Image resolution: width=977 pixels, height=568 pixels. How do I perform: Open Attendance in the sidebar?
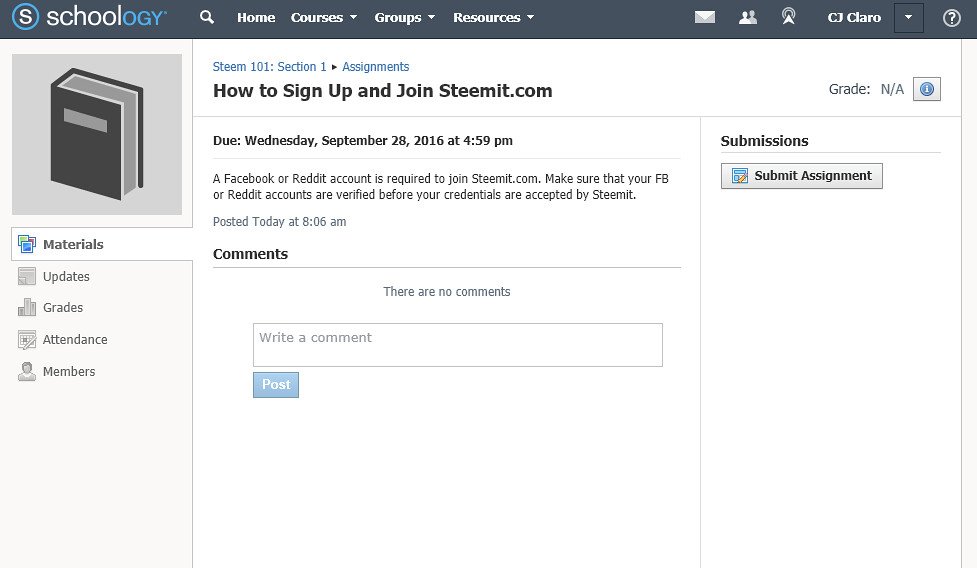75,339
